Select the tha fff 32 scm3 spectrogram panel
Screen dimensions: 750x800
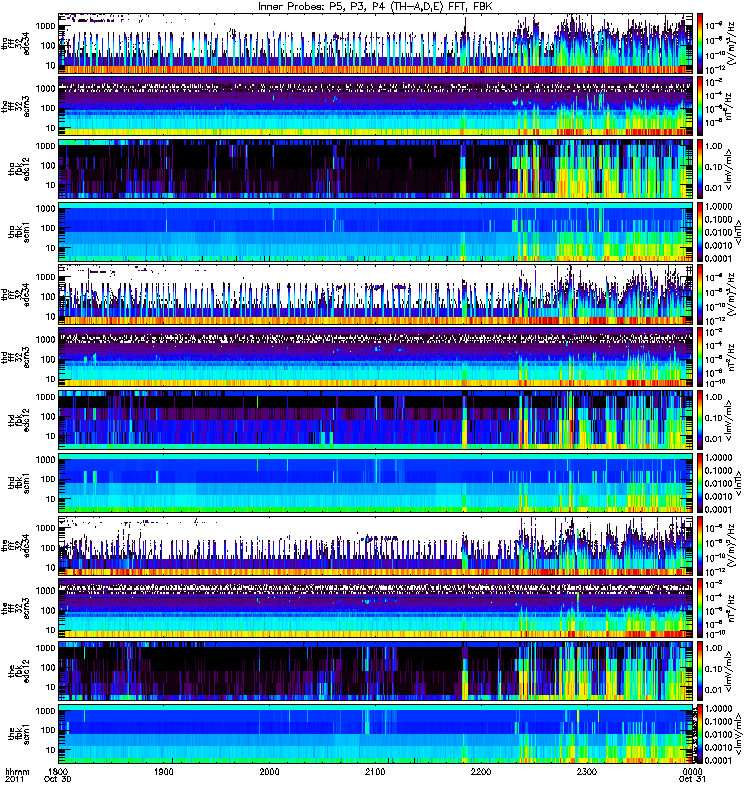[x=376, y=106]
